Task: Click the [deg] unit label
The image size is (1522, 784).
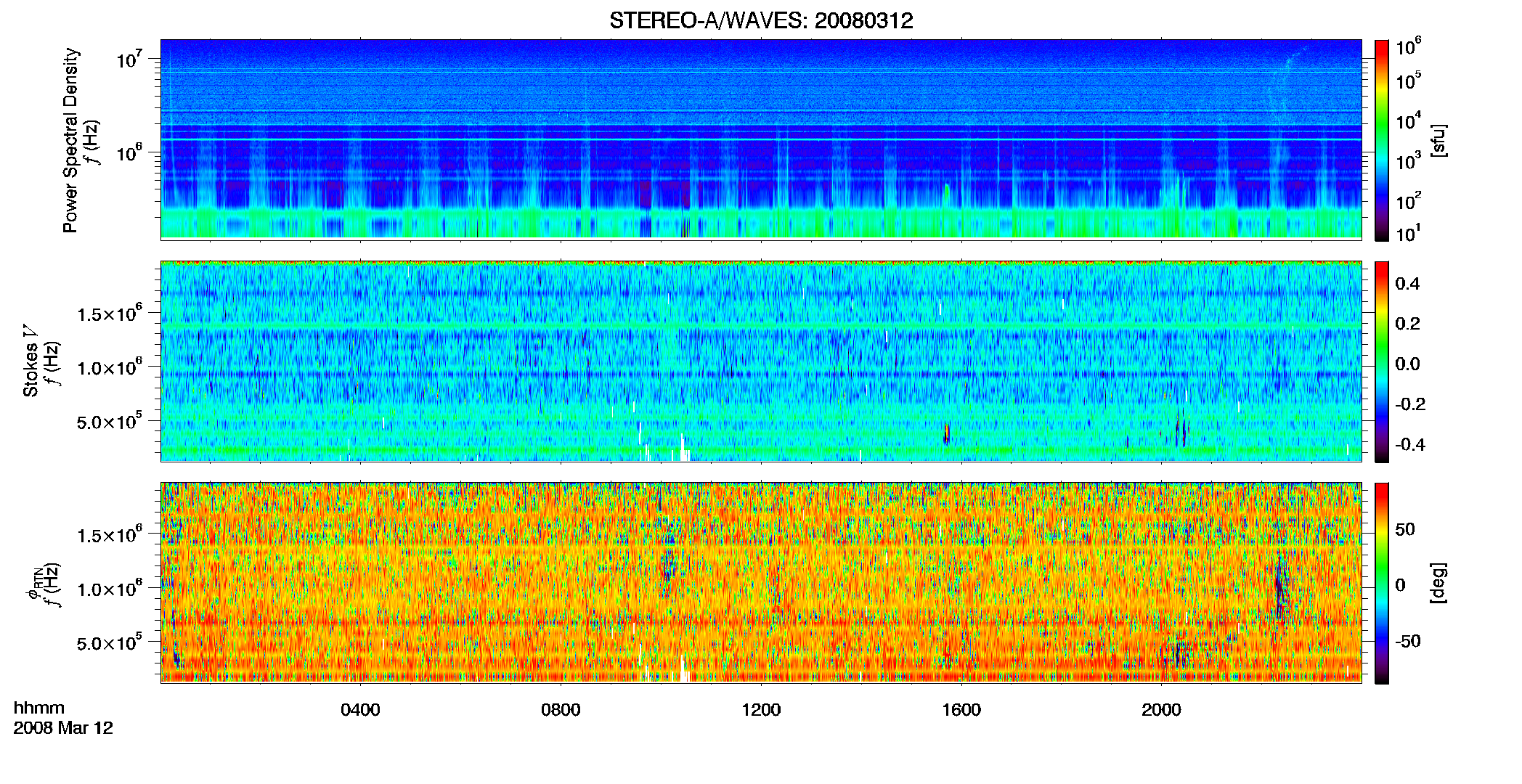Action: coord(1438,583)
